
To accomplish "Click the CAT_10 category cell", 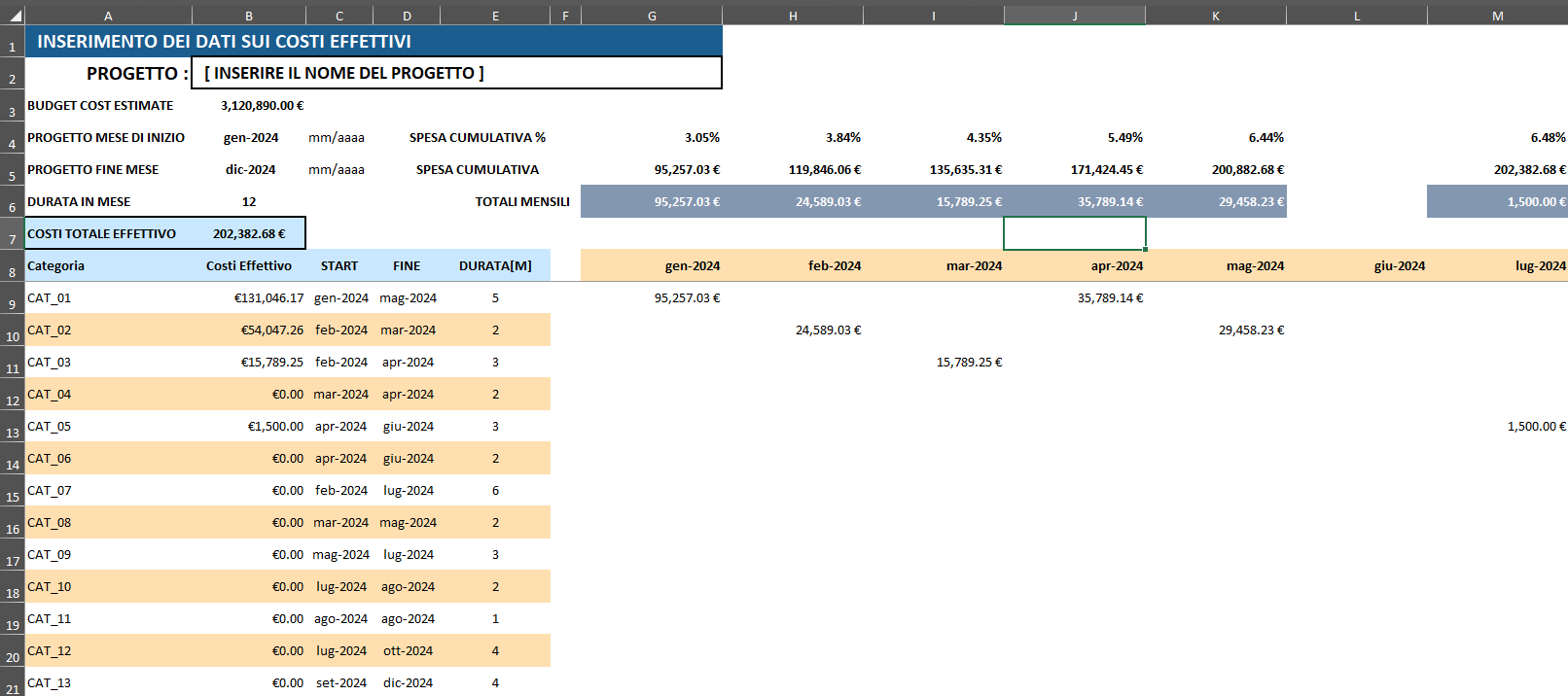I will pos(108,587).
